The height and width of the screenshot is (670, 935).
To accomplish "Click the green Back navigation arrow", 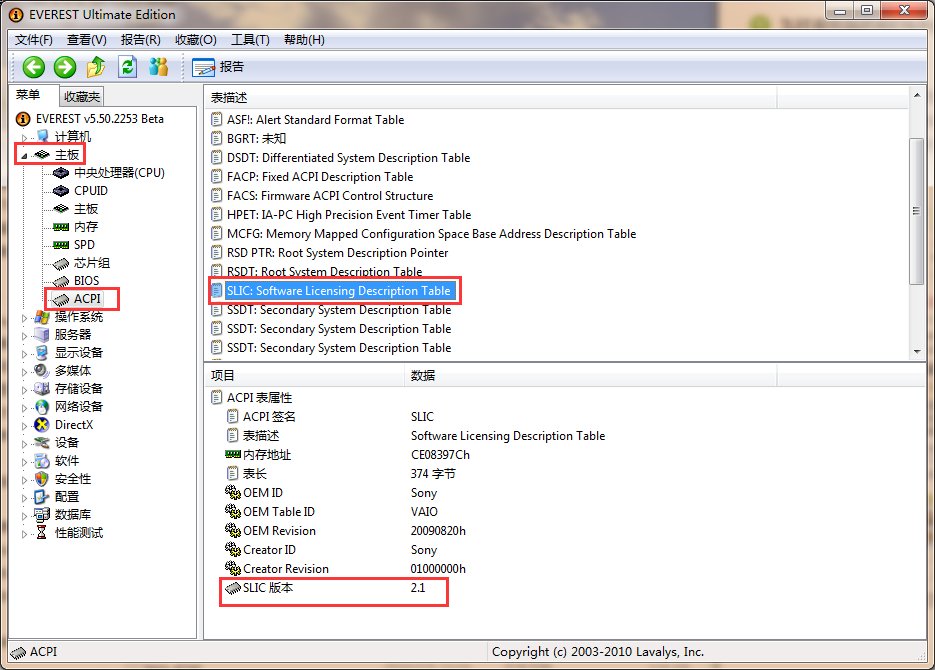I will (x=32, y=67).
